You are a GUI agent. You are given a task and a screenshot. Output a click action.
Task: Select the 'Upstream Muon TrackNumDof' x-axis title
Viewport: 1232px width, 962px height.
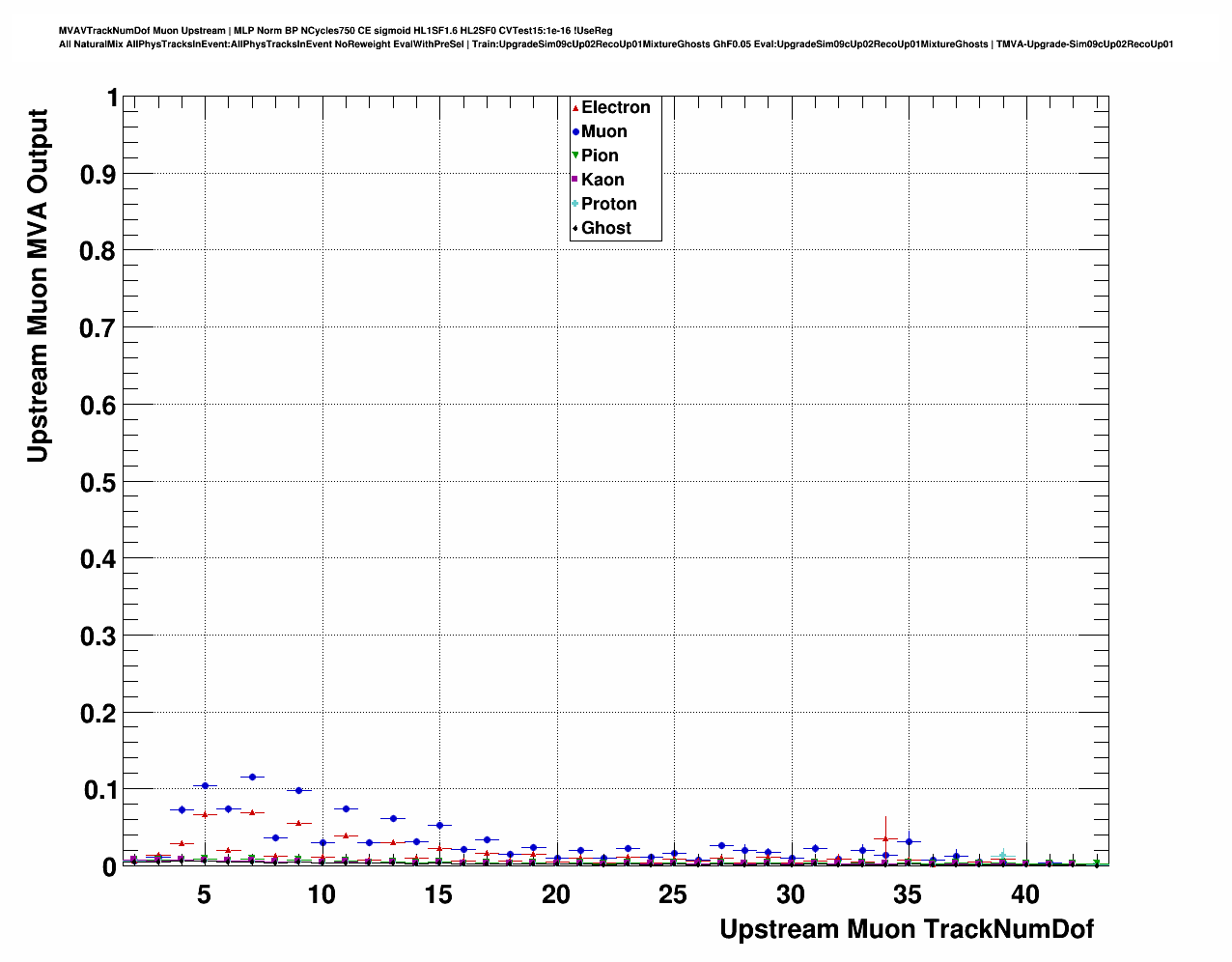tap(906, 929)
